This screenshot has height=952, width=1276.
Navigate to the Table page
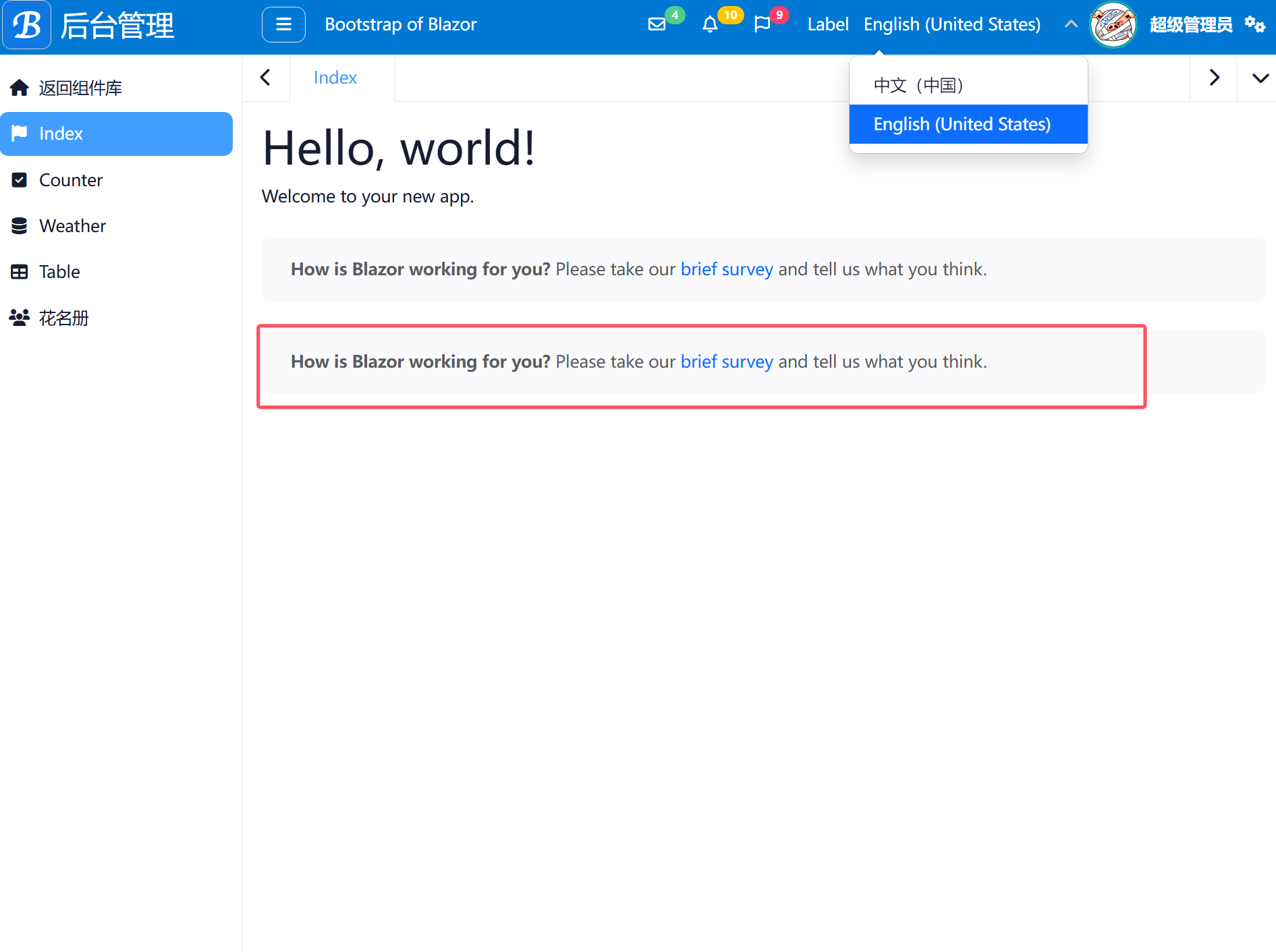[59, 272]
